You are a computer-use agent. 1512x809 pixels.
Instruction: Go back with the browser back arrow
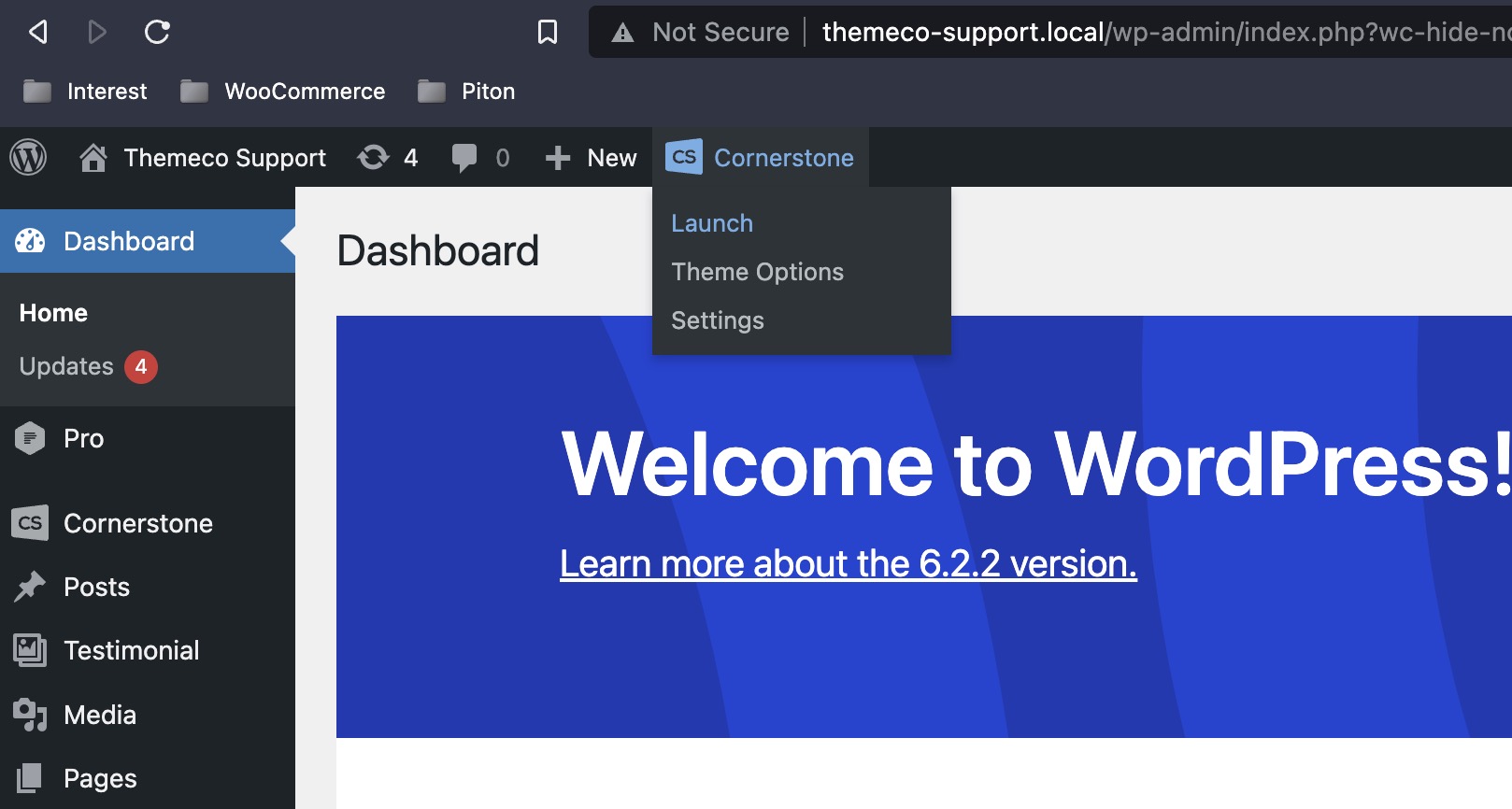[38, 33]
